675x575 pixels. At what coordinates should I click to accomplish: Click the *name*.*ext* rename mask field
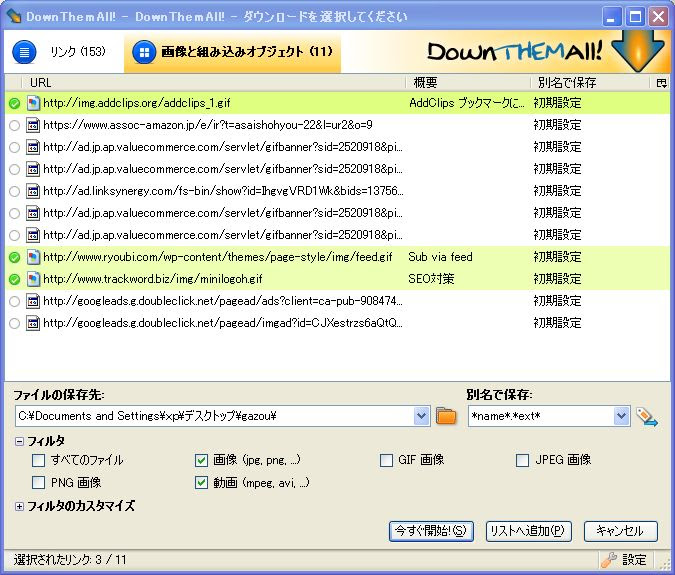[541, 416]
